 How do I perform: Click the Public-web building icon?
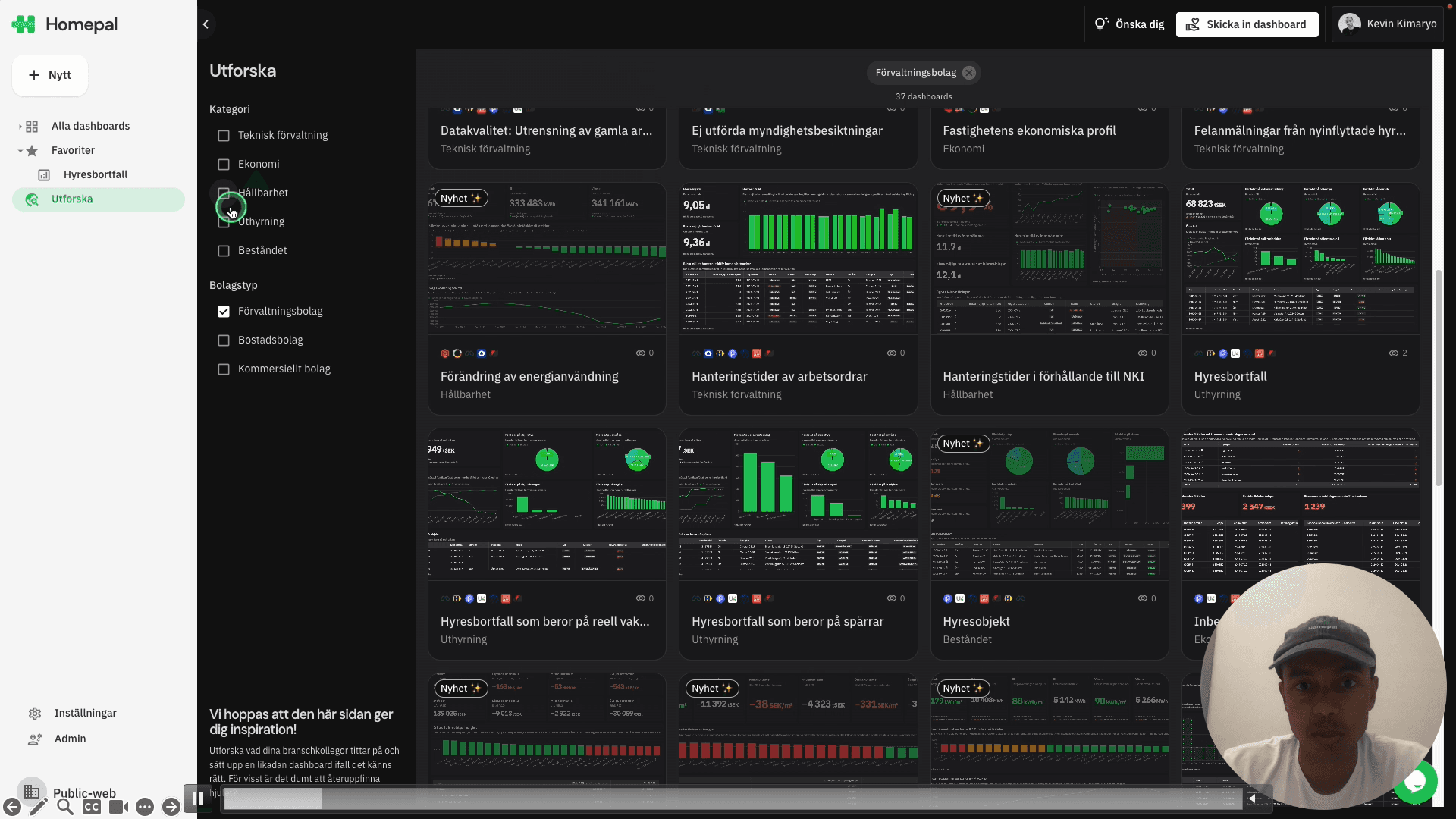(x=32, y=792)
